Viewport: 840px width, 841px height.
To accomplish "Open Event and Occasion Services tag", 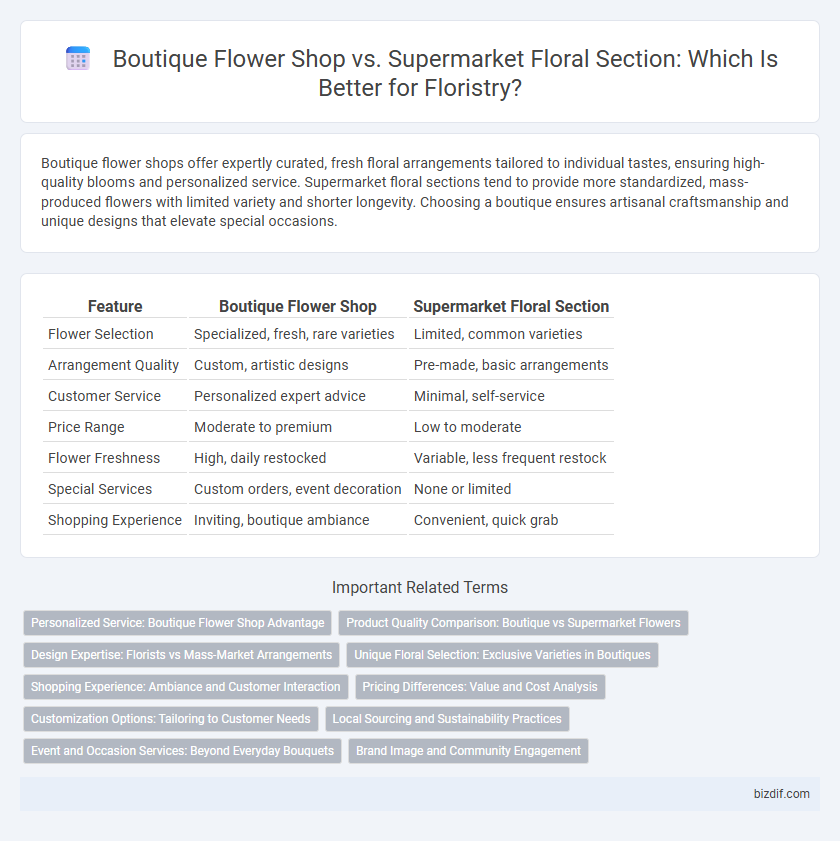I will click(x=182, y=751).
